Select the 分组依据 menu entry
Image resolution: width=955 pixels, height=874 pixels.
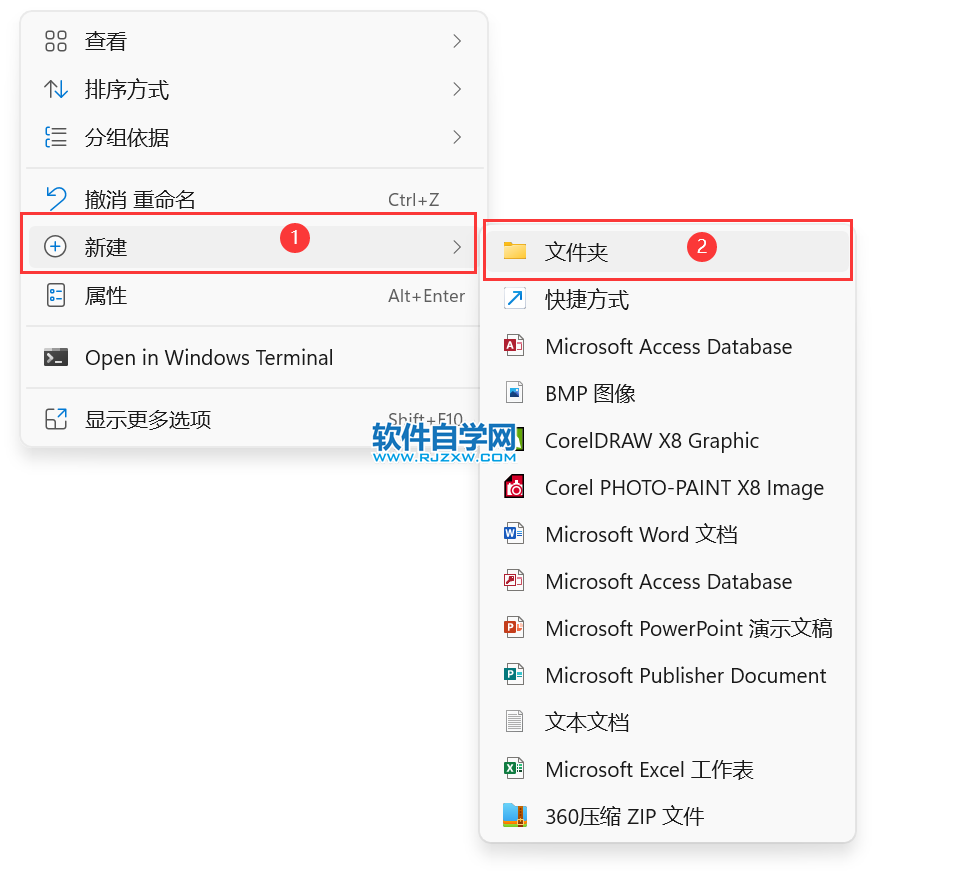click(x=254, y=138)
